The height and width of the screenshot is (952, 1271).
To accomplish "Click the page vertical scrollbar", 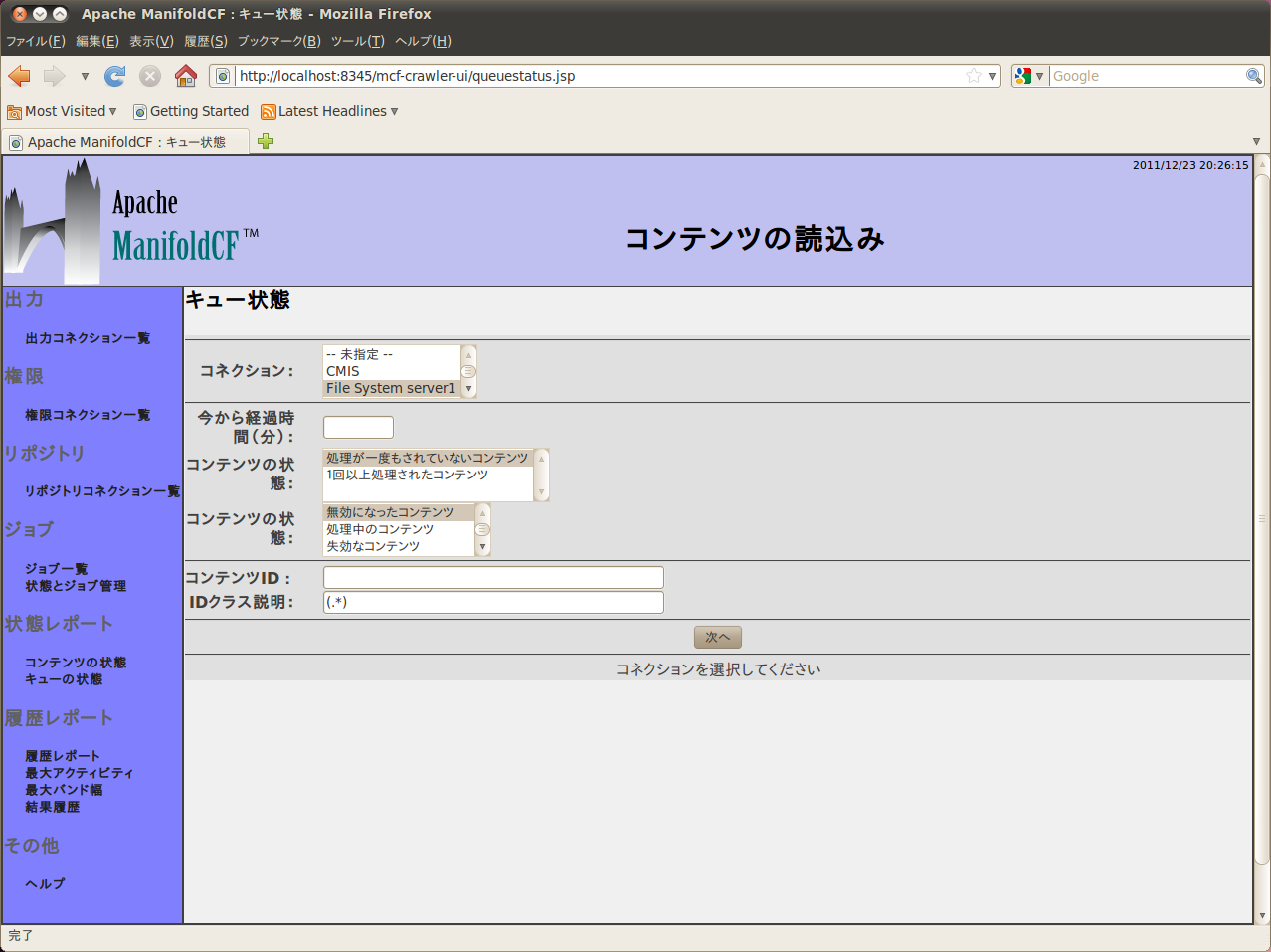I will coord(1262,517).
